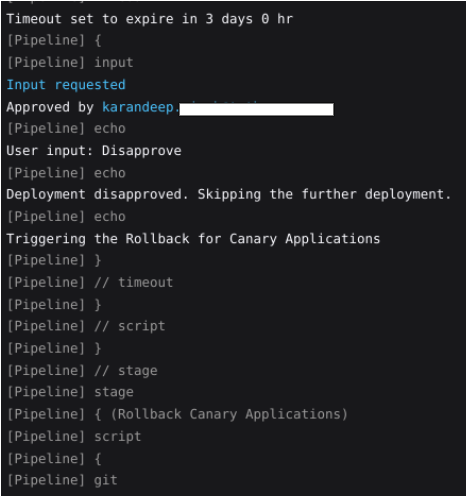Click the "[Pipeline] // timeout" line
The image size is (466, 497).
click(x=90, y=282)
